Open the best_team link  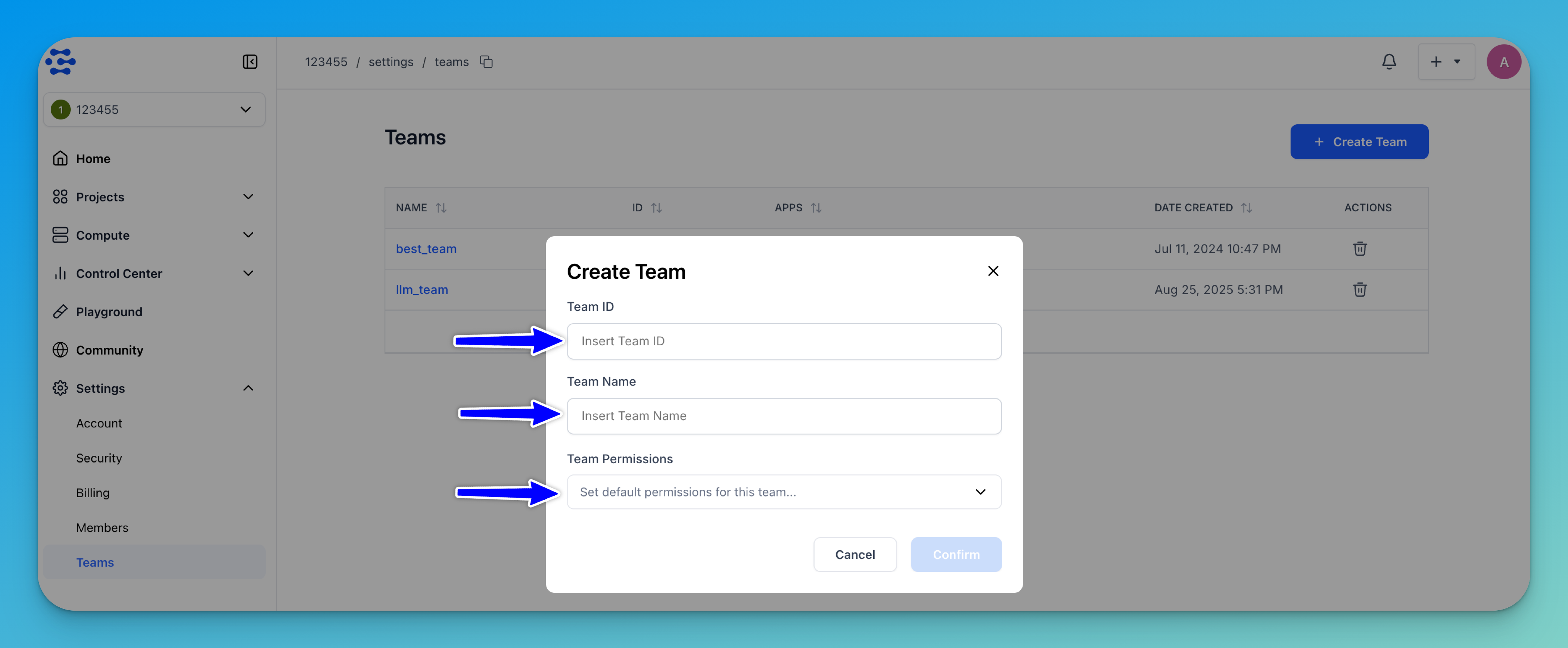[x=426, y=248]
